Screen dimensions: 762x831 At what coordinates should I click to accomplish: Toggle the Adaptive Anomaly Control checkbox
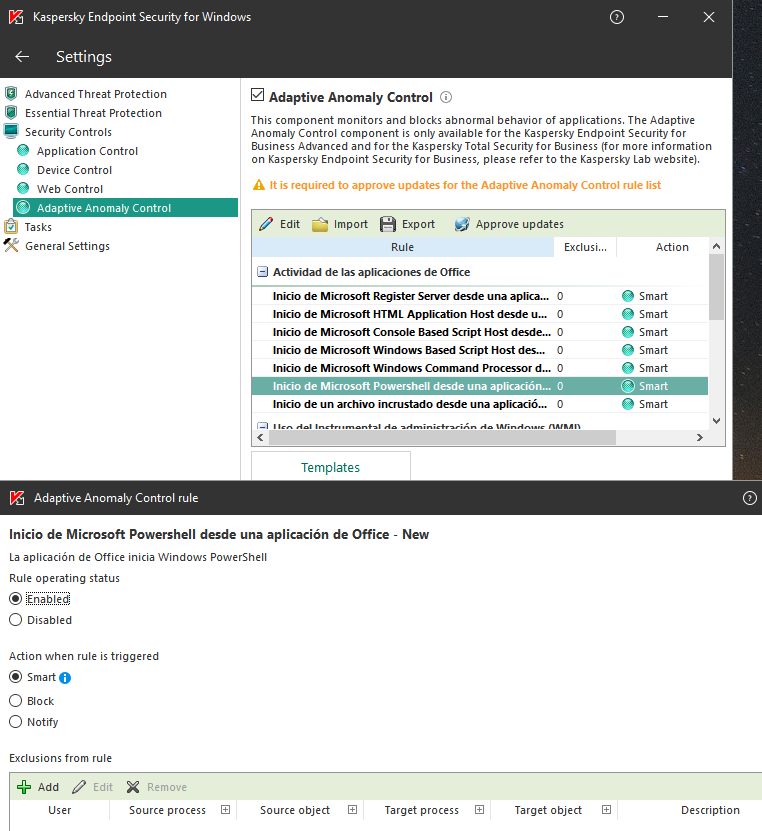point(258,95)
